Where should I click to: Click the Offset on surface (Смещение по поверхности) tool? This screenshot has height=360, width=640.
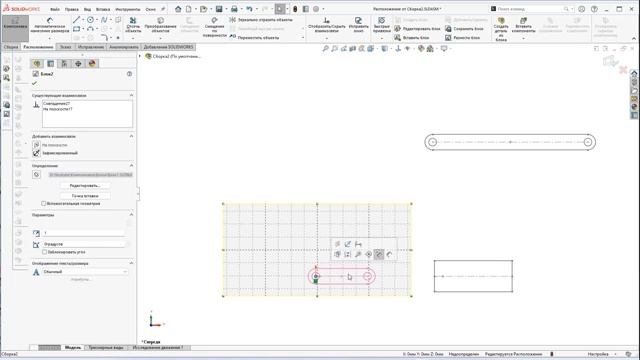[214, 27]
